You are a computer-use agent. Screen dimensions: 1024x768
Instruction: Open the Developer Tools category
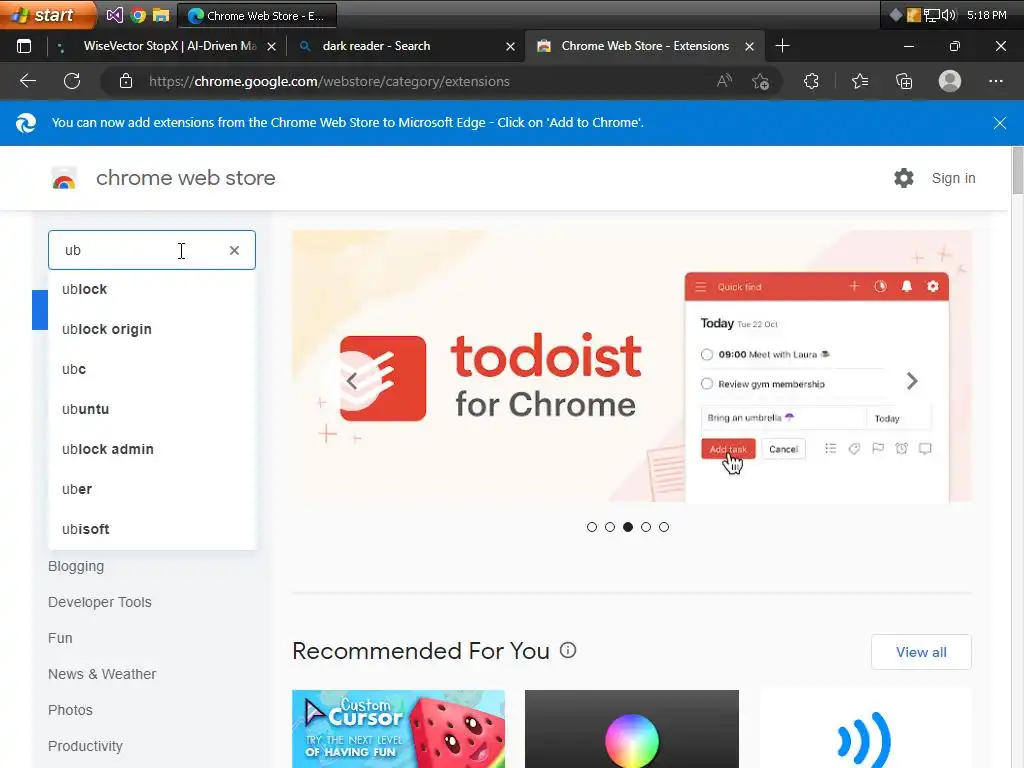coord(99,602)
